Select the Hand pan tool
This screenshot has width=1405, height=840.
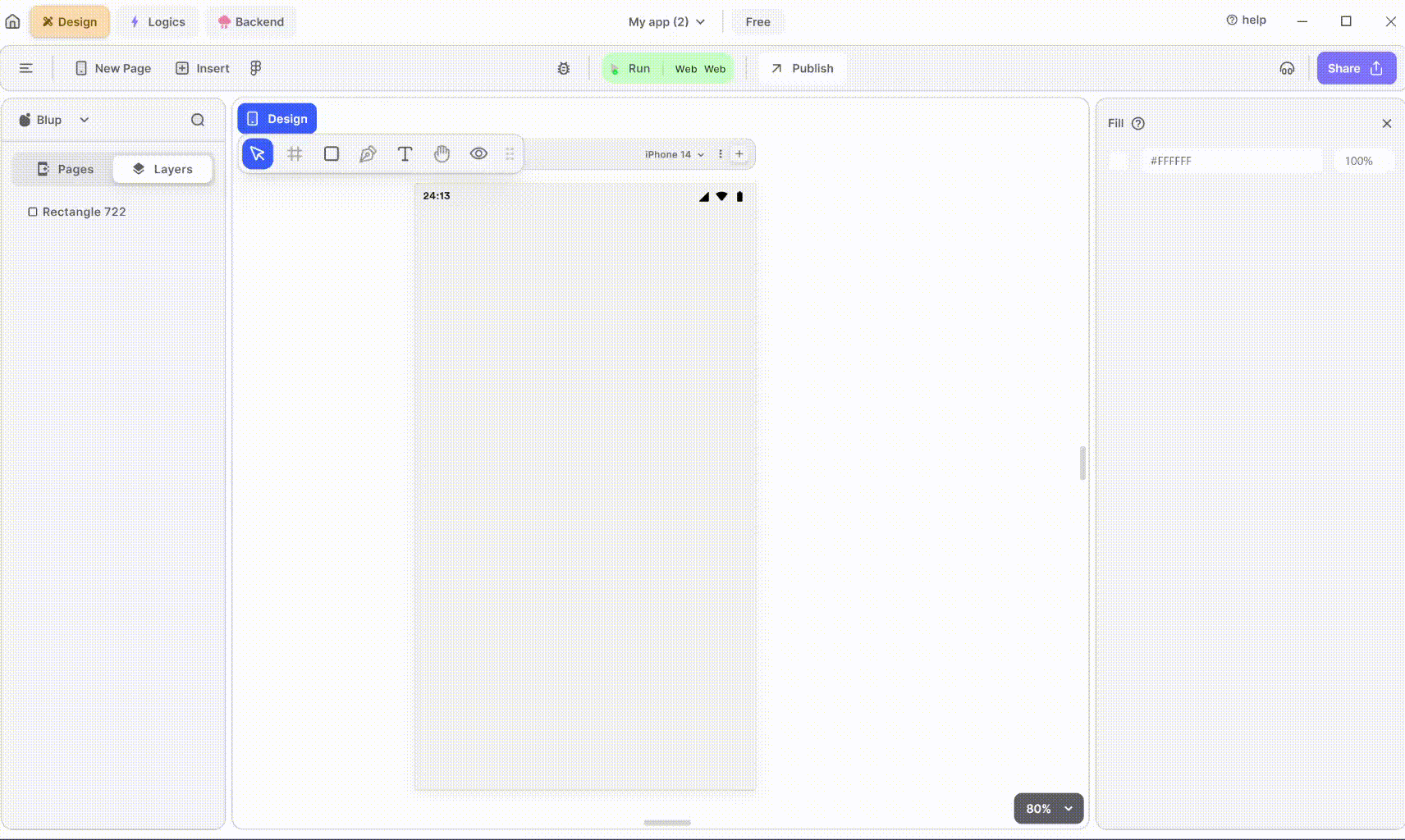coord(442,153)
